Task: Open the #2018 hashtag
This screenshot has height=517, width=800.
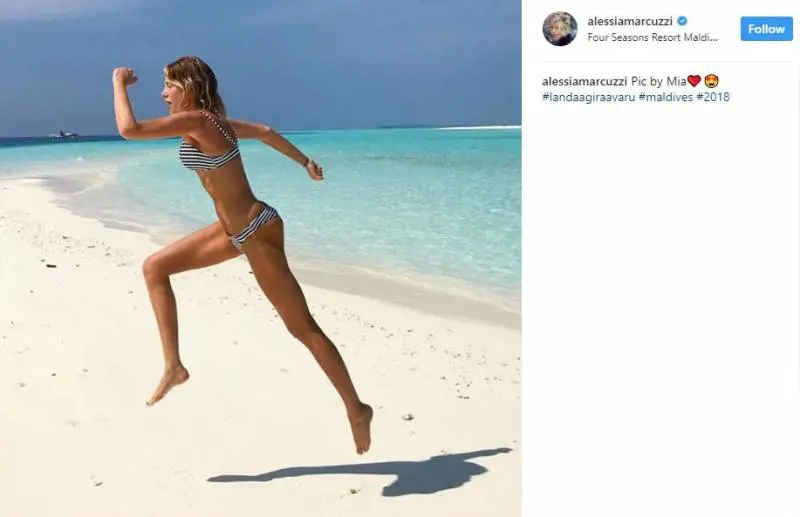Action: pos(713,97)
